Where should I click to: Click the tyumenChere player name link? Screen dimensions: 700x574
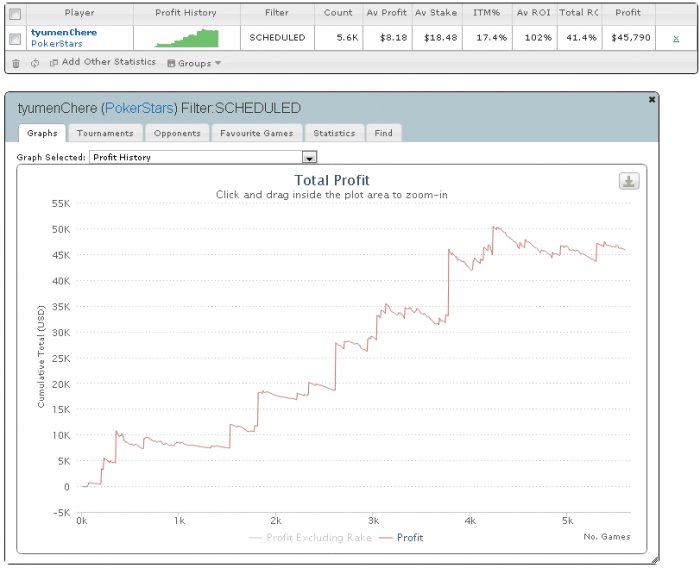pos(64,32)
